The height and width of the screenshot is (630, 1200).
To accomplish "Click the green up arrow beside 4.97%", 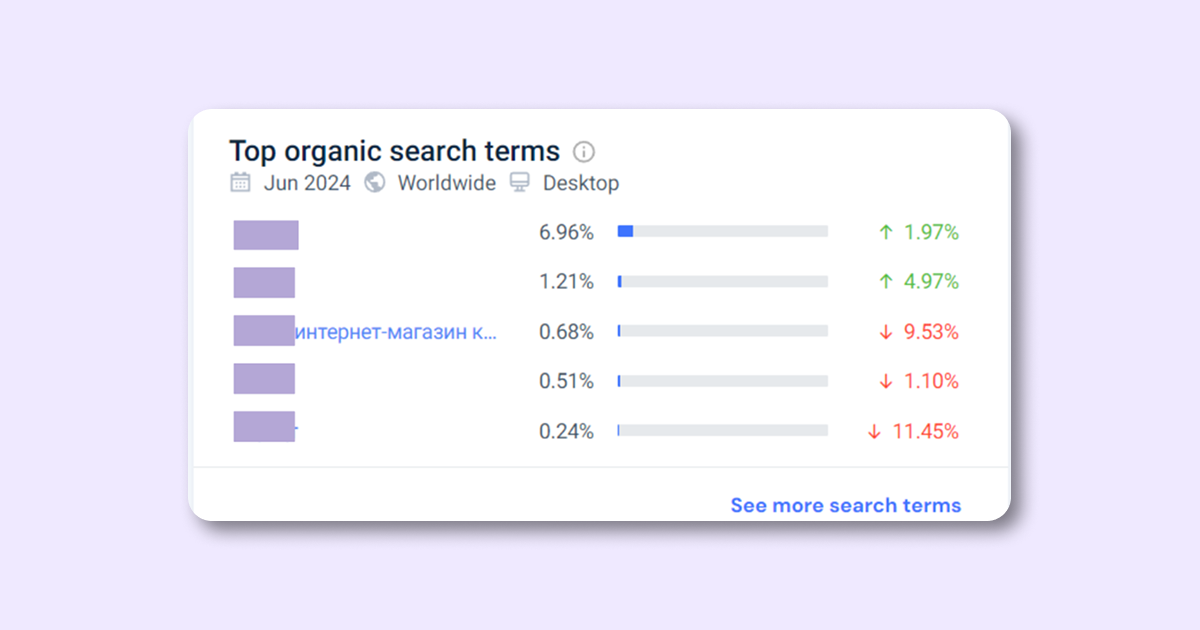I will tap(885, 282).
